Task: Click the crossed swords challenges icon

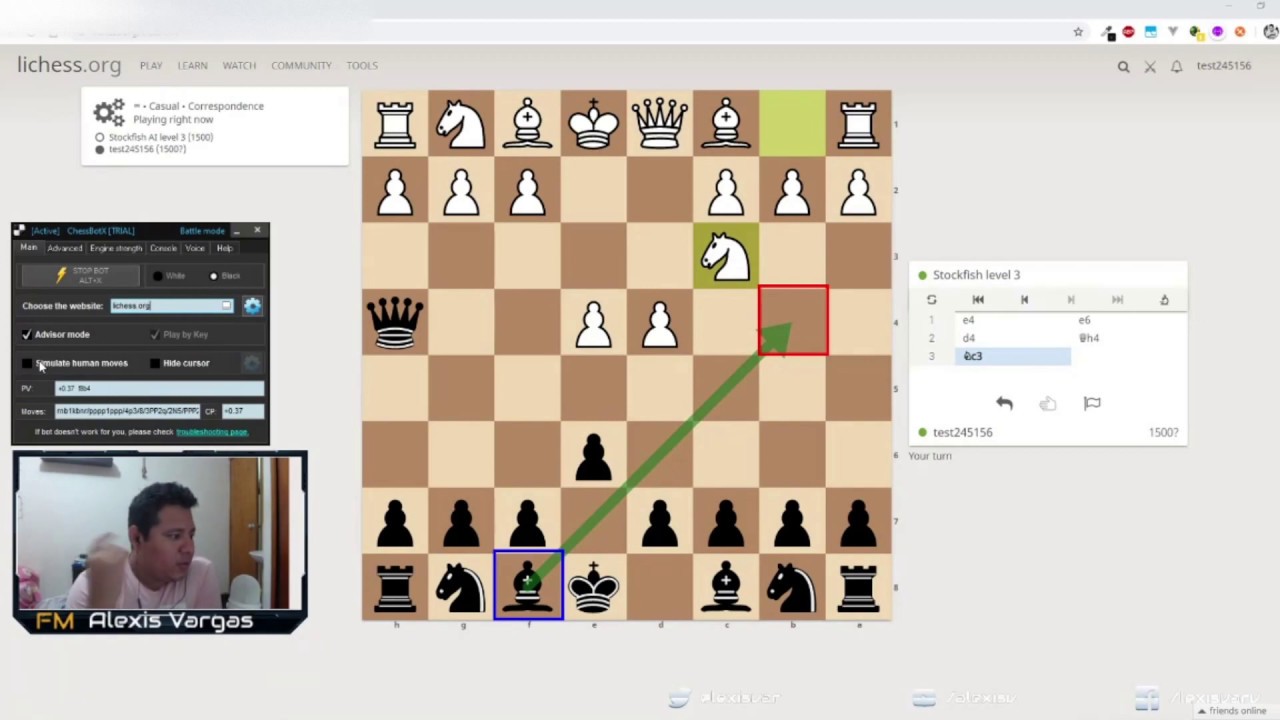Action: coord(1150,67)
